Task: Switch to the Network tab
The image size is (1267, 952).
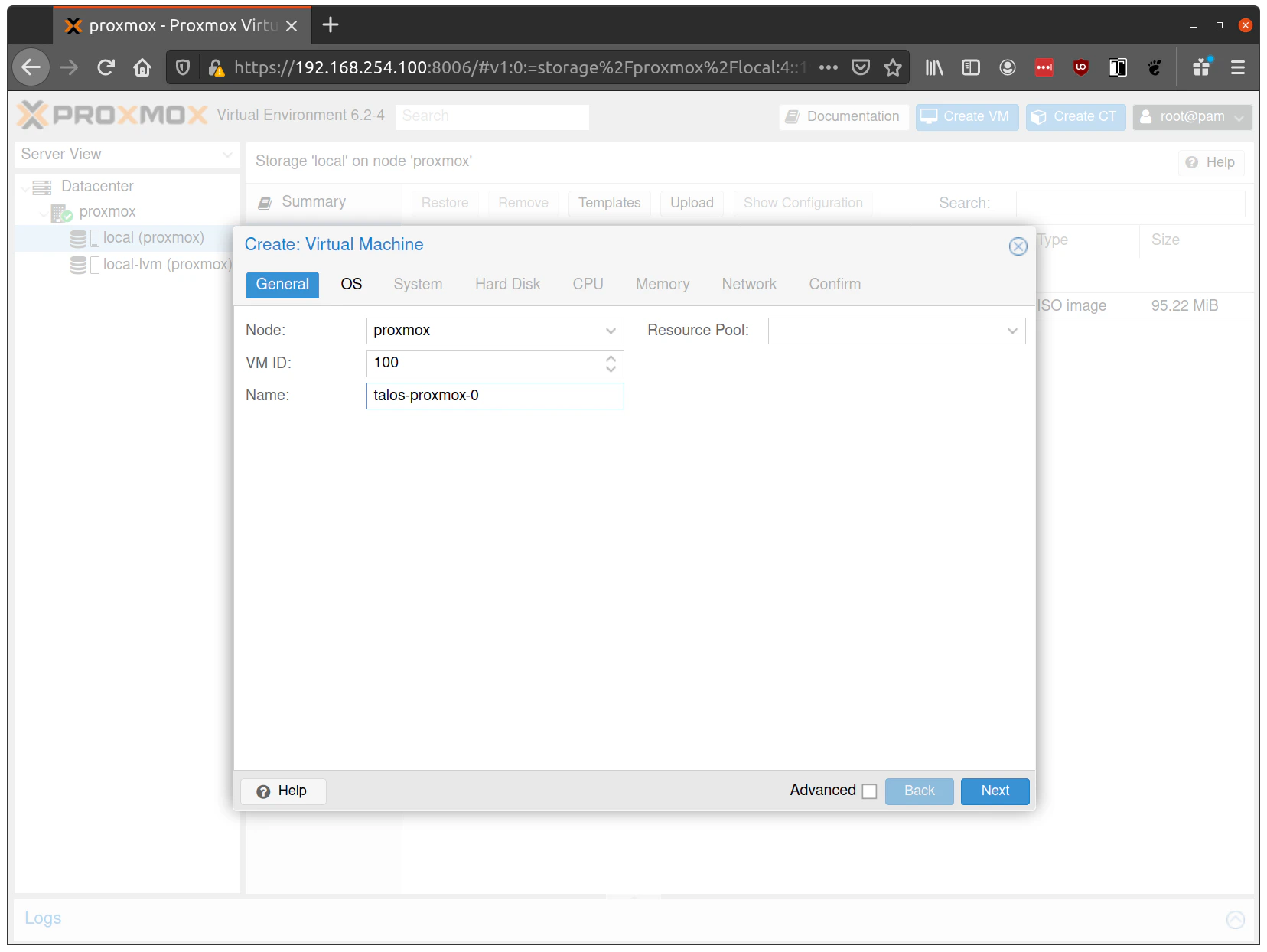Action: [x=749, y=285]
